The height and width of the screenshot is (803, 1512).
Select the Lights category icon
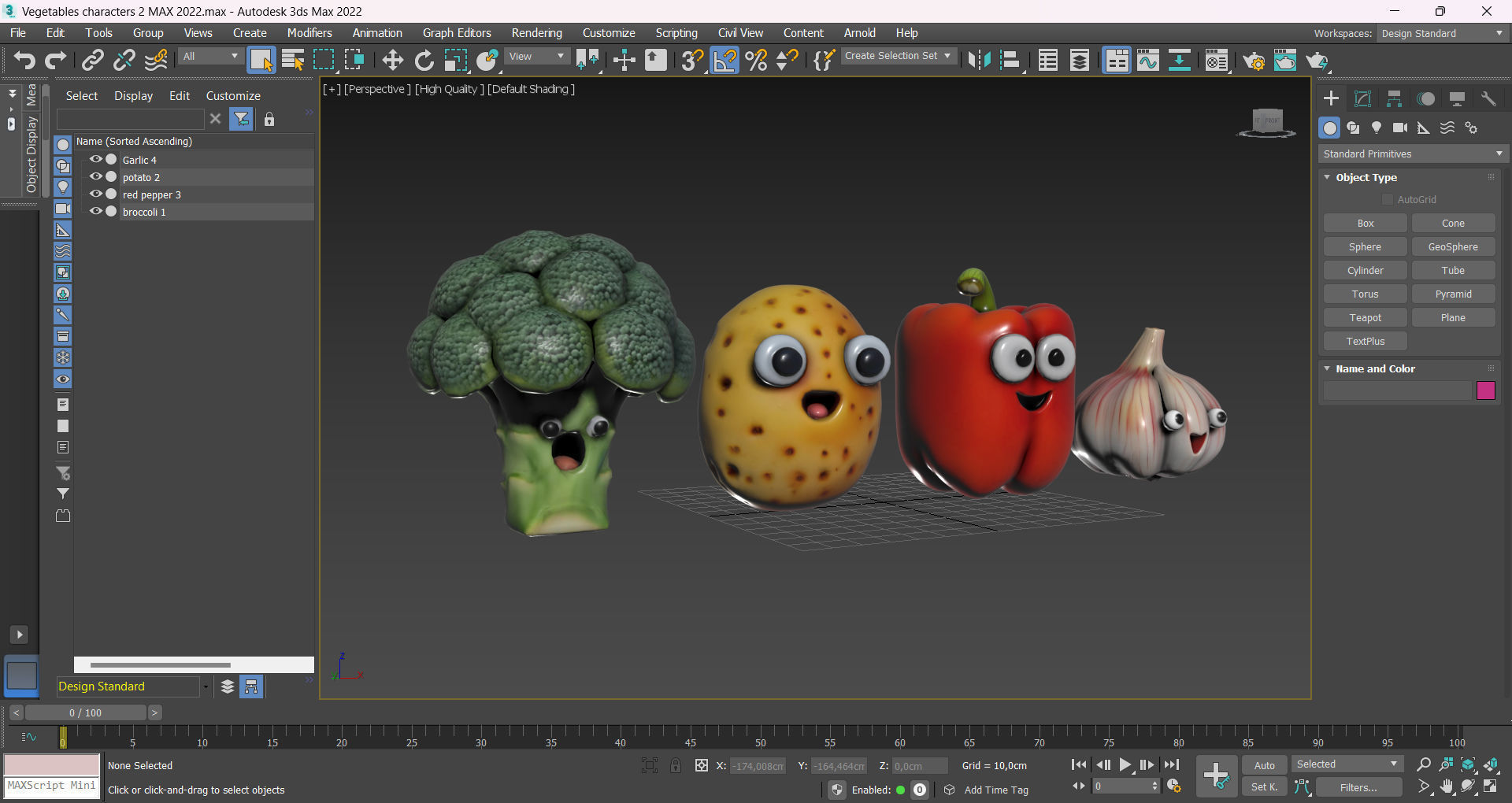pos(1377,128)
